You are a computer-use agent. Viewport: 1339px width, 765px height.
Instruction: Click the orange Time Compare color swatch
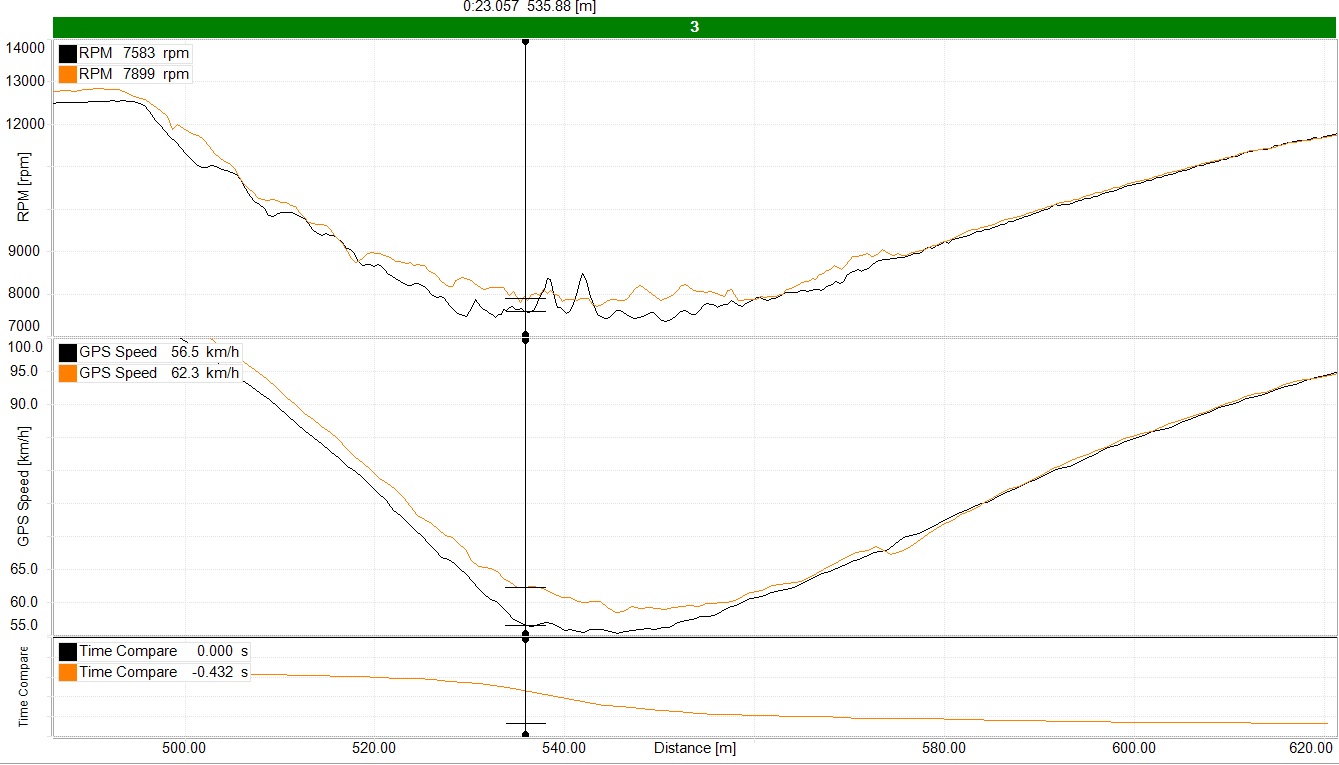click(x=68, y=672)
